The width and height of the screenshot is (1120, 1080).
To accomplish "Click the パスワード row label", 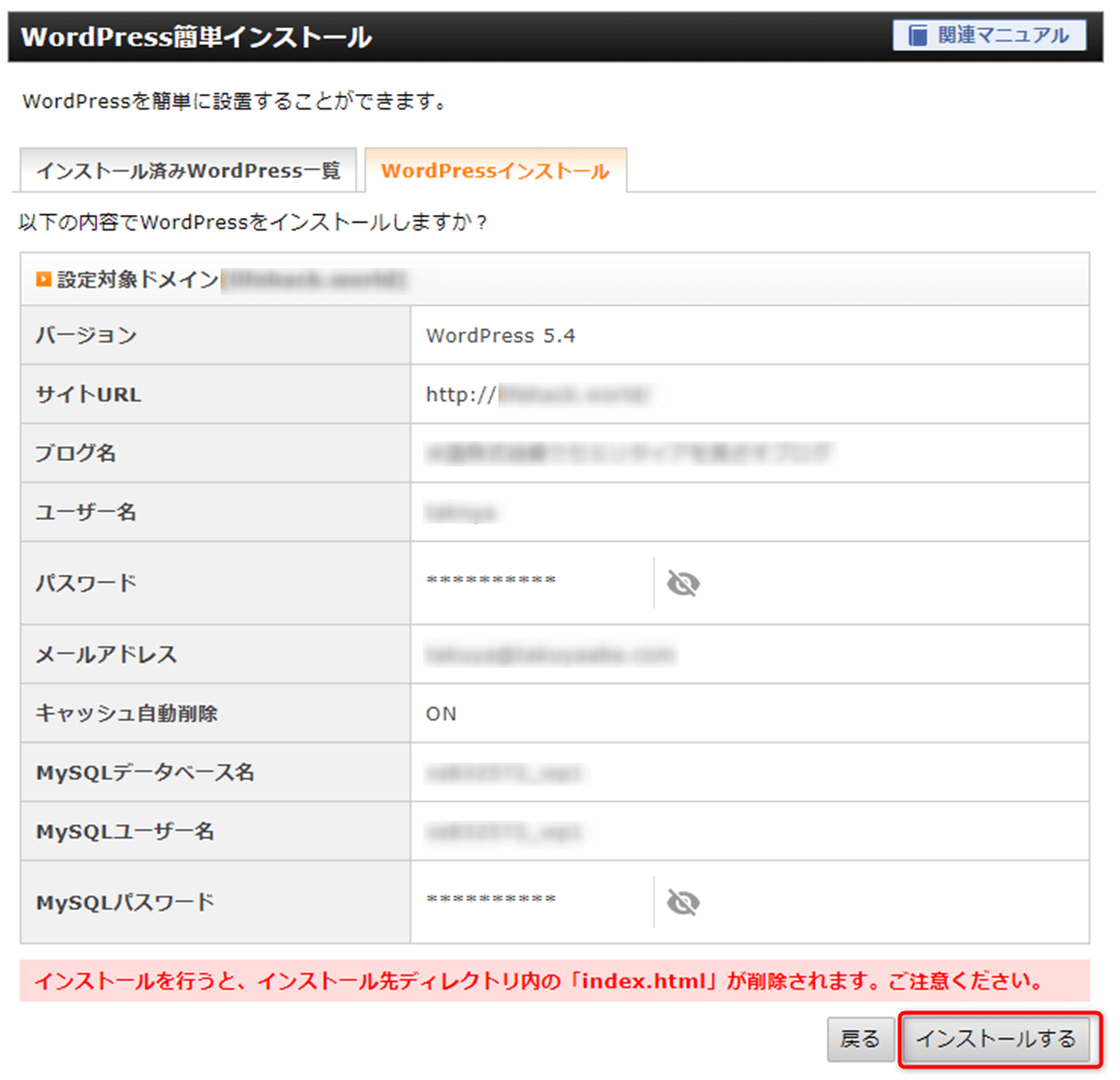I will (x=86, y=583).
